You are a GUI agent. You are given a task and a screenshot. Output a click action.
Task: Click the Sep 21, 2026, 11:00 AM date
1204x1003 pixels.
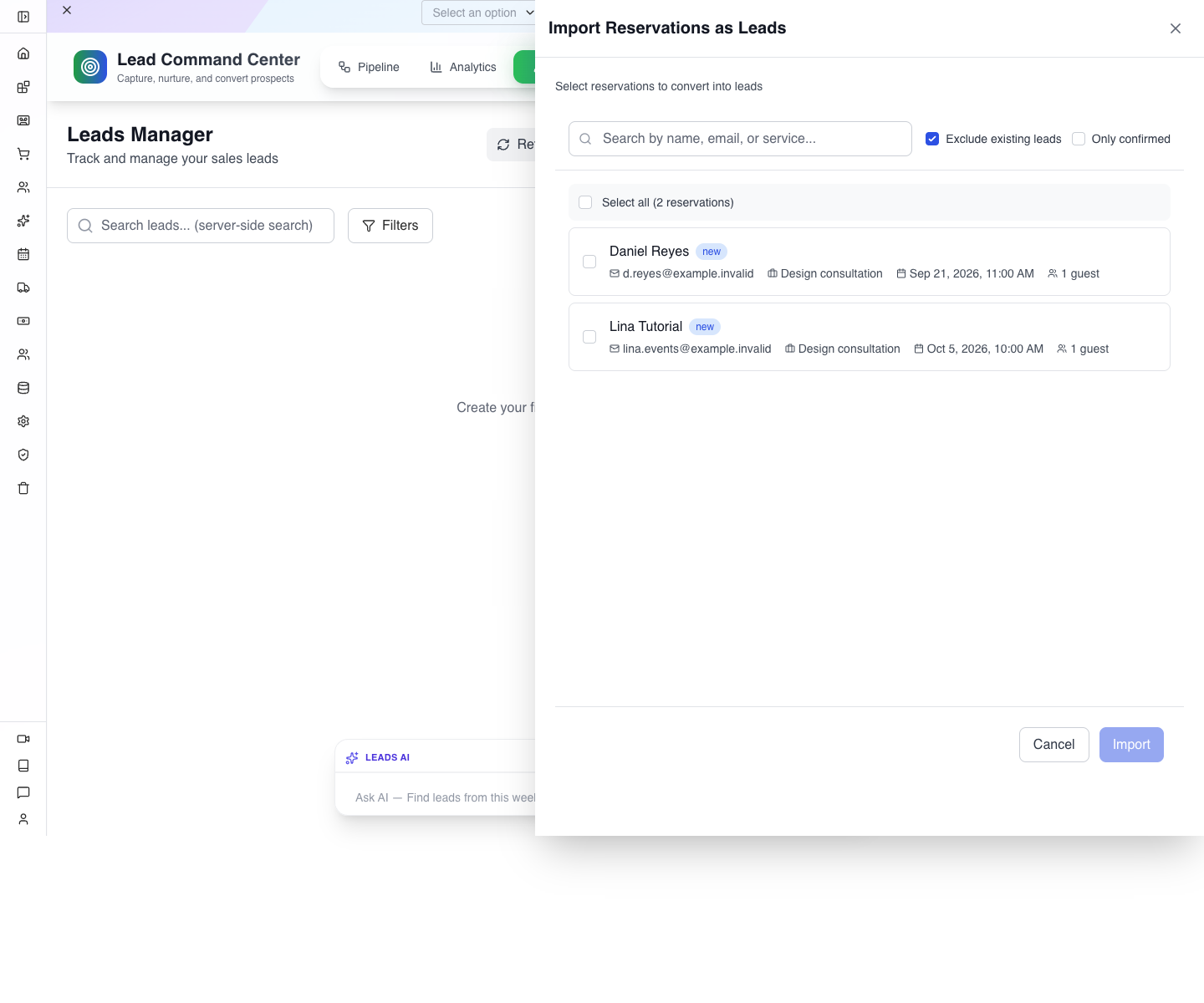[972, 273]
